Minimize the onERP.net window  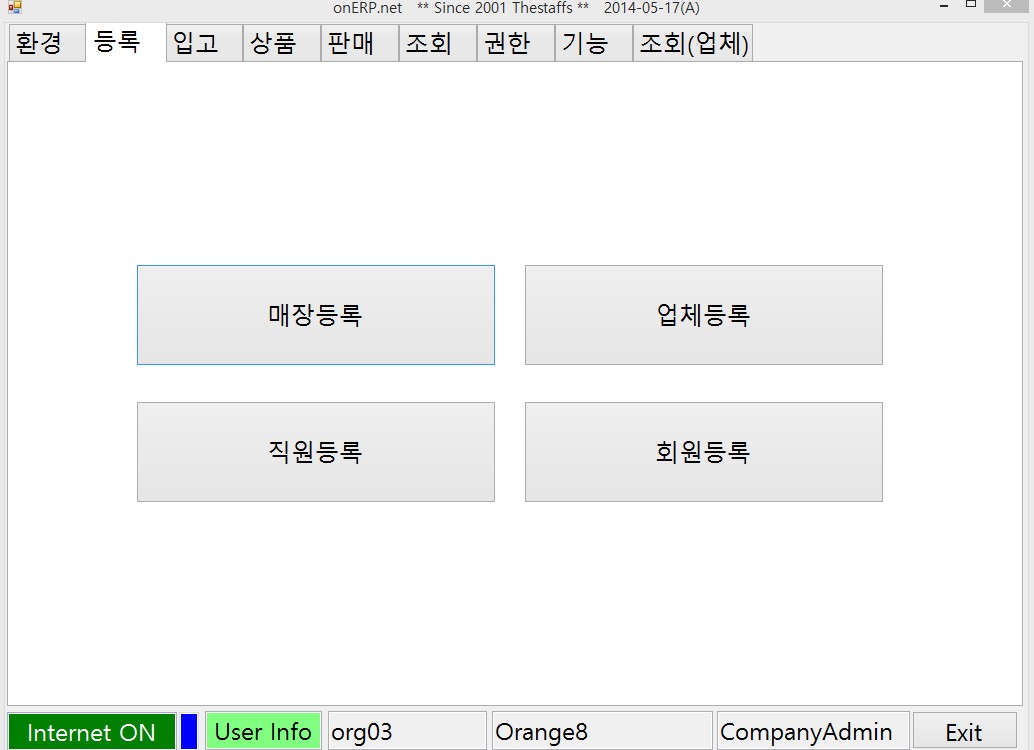tap(944, 6)
